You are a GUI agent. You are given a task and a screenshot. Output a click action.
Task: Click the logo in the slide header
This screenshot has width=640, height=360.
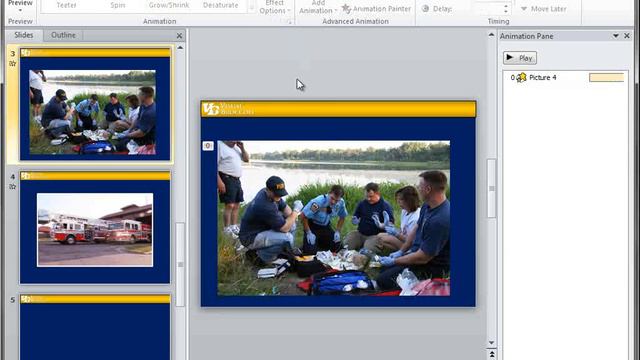(228, 109)
